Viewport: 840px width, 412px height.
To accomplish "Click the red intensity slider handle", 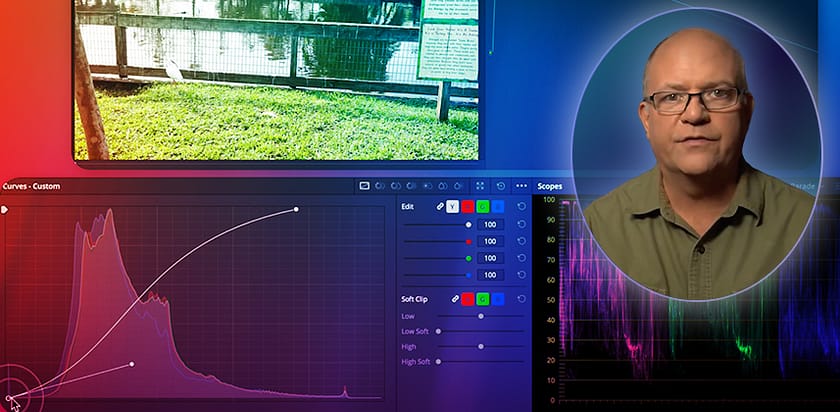I will click(x=469, y=242).
